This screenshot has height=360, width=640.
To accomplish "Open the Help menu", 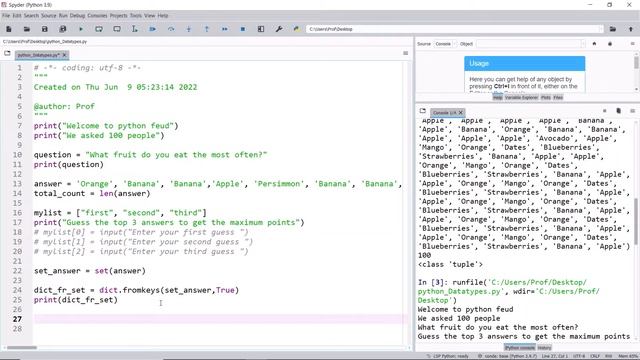I will click(162, 16).
